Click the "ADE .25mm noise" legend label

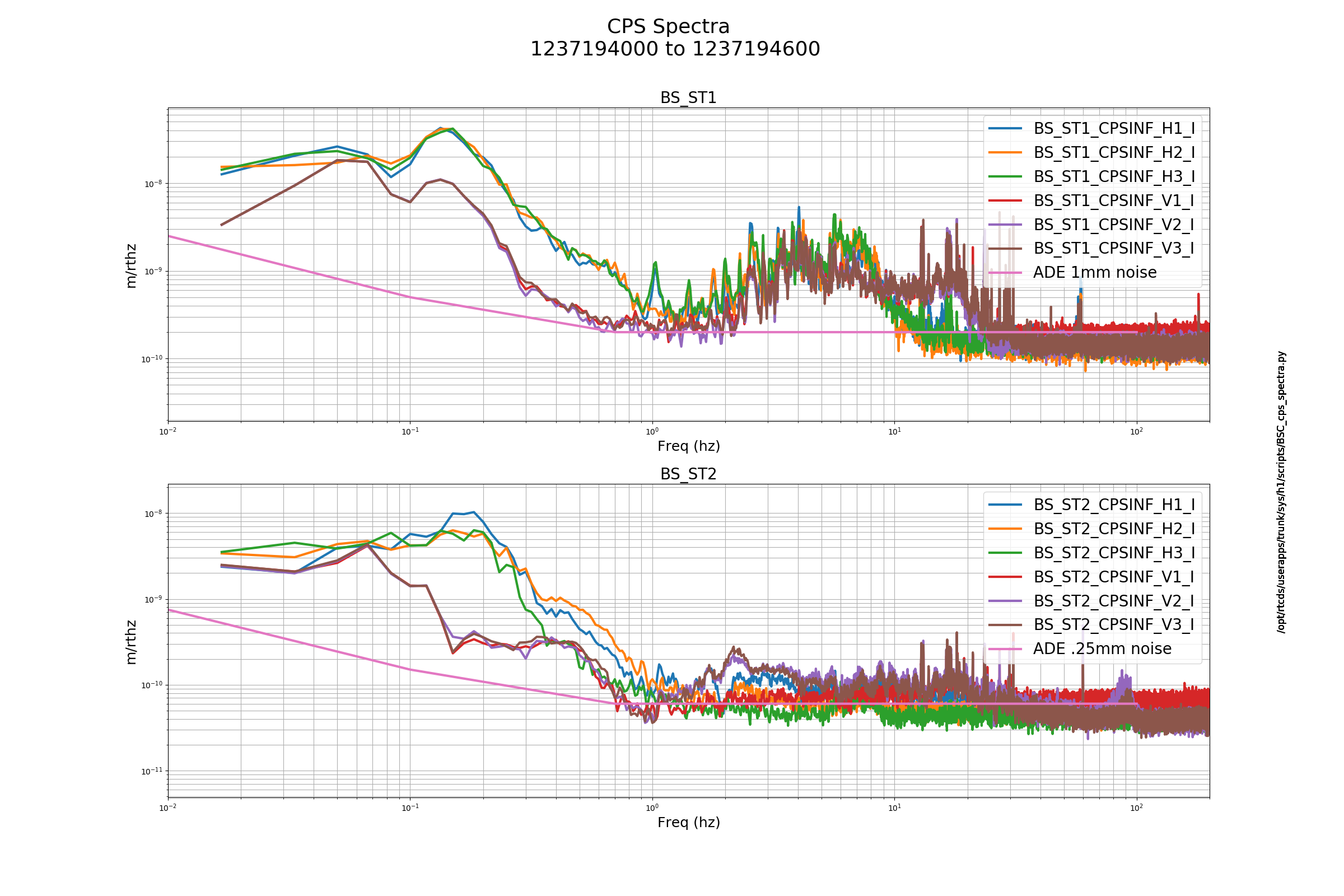click(1102, 649)
